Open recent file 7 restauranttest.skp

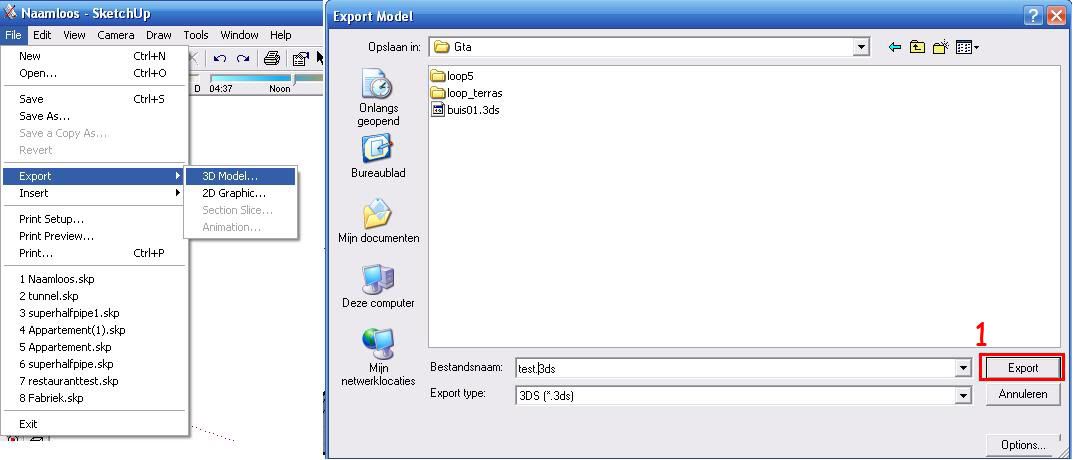click(x=94, y=381)
